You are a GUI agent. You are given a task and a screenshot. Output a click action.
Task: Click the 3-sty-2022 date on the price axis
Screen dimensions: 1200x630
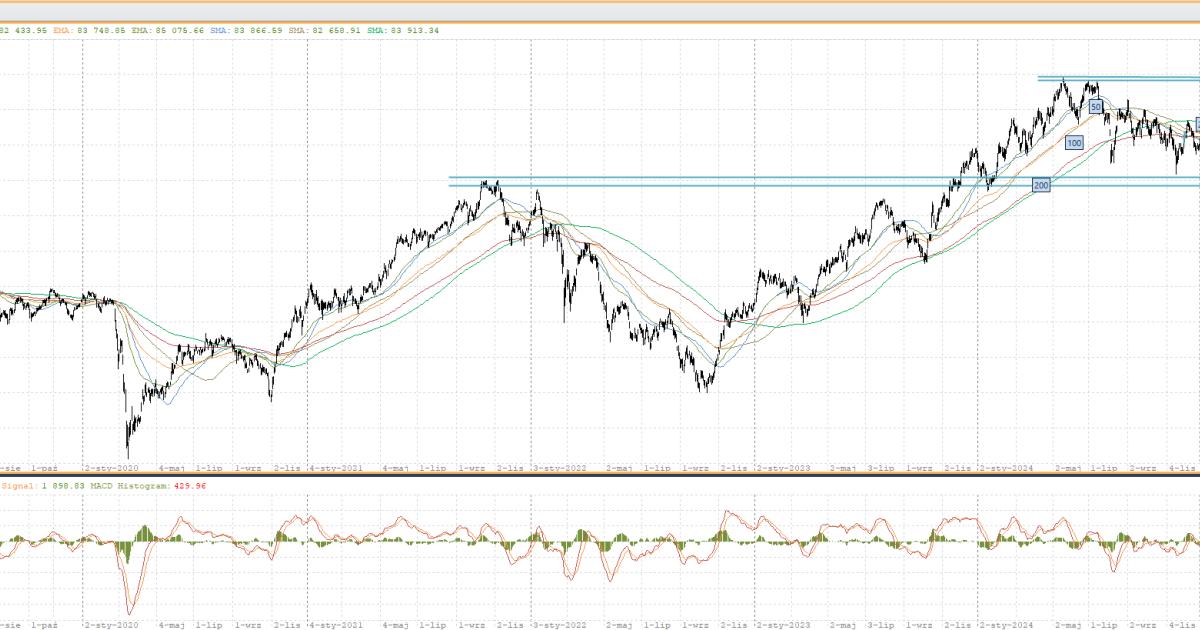pos(559,467)
